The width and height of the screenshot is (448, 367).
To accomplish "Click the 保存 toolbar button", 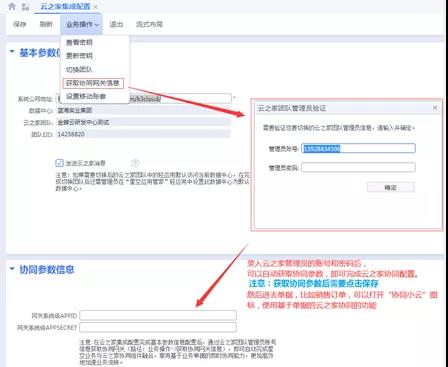I will coord(19,24).
